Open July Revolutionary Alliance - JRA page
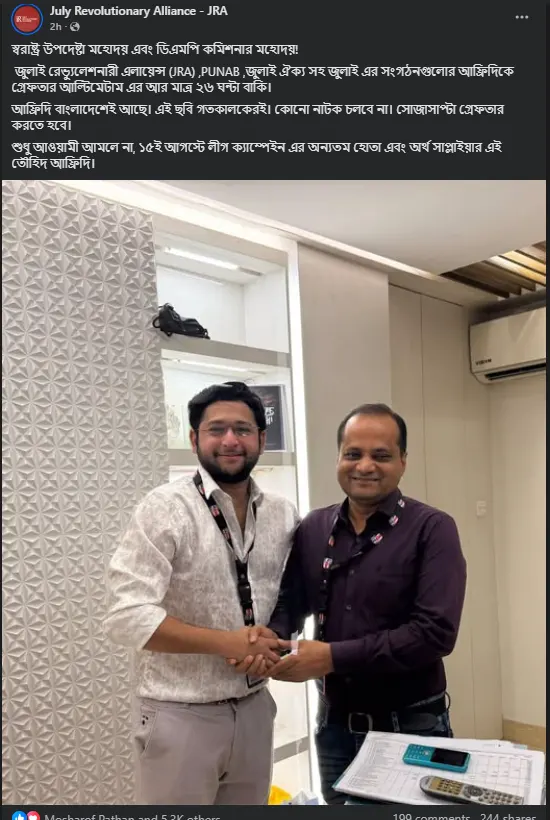 point(139,11)
